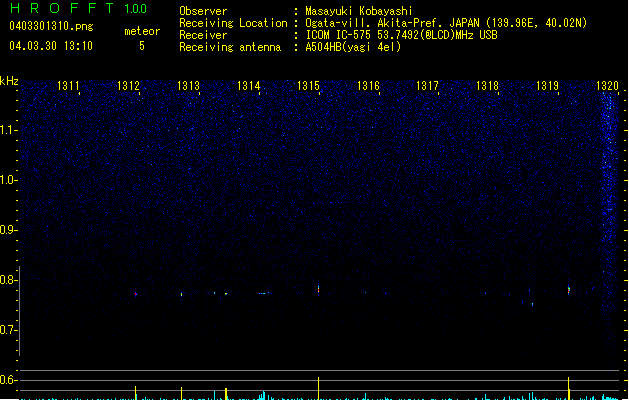Click the 1314 time axis marker
This screenshot has width=629, height=400.
click(248, 86)
